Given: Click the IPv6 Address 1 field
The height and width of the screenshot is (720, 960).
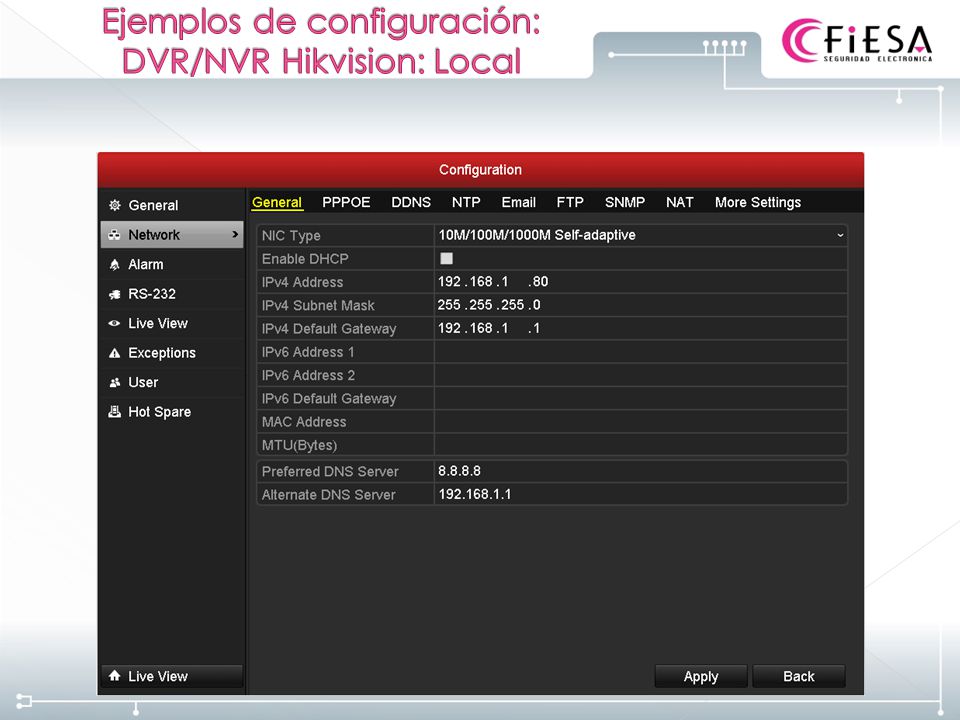Looking at the screenshot, I should [x=641, y=351].
